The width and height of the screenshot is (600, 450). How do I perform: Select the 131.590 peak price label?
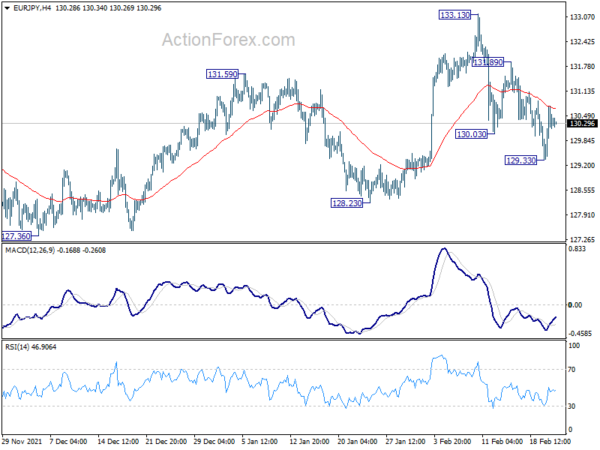(222, 74)
